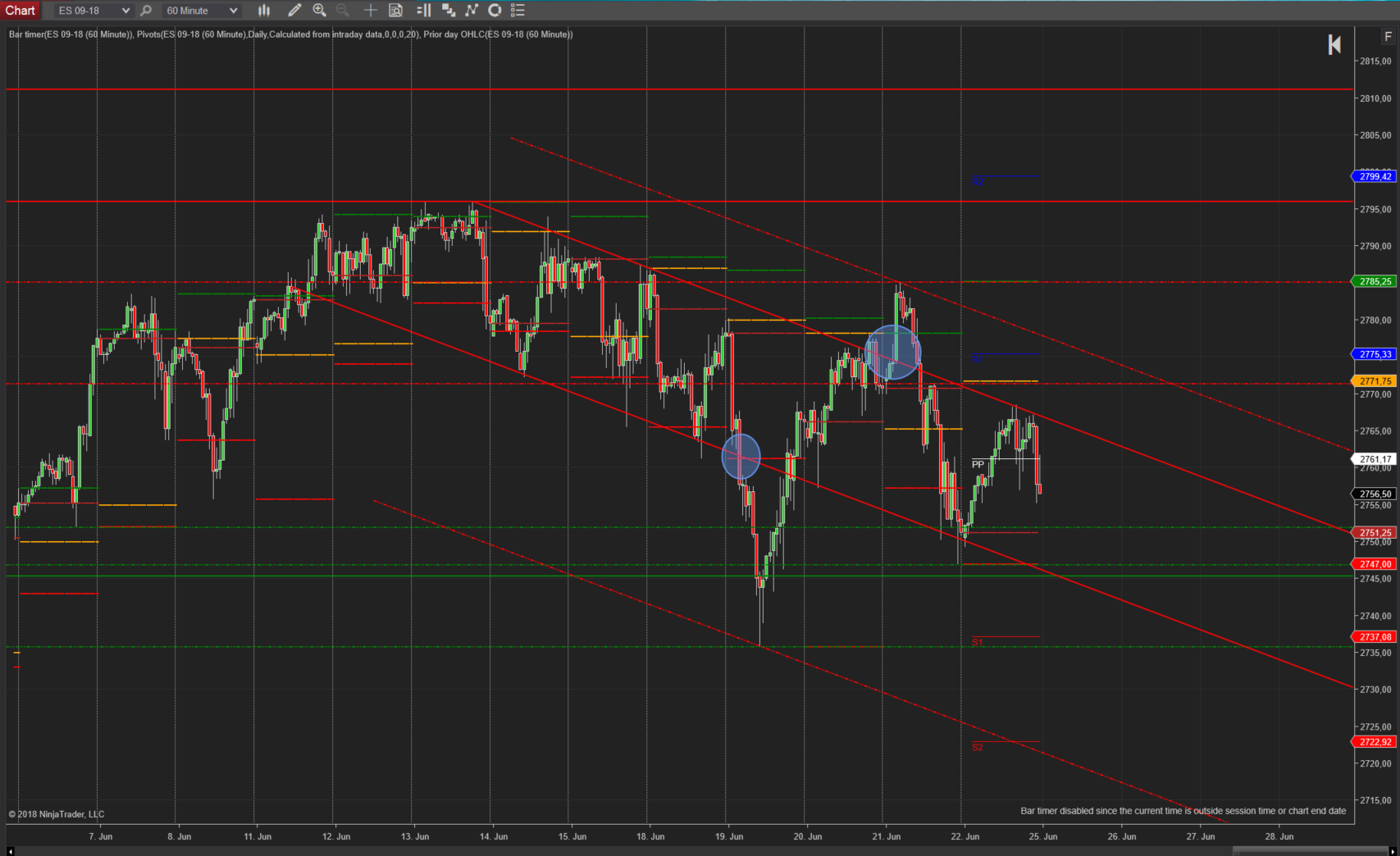The height and width of the screenshot is (856, 1400).
Task: Click the blue 2799,42 price marker
Action: (1374, 176)
